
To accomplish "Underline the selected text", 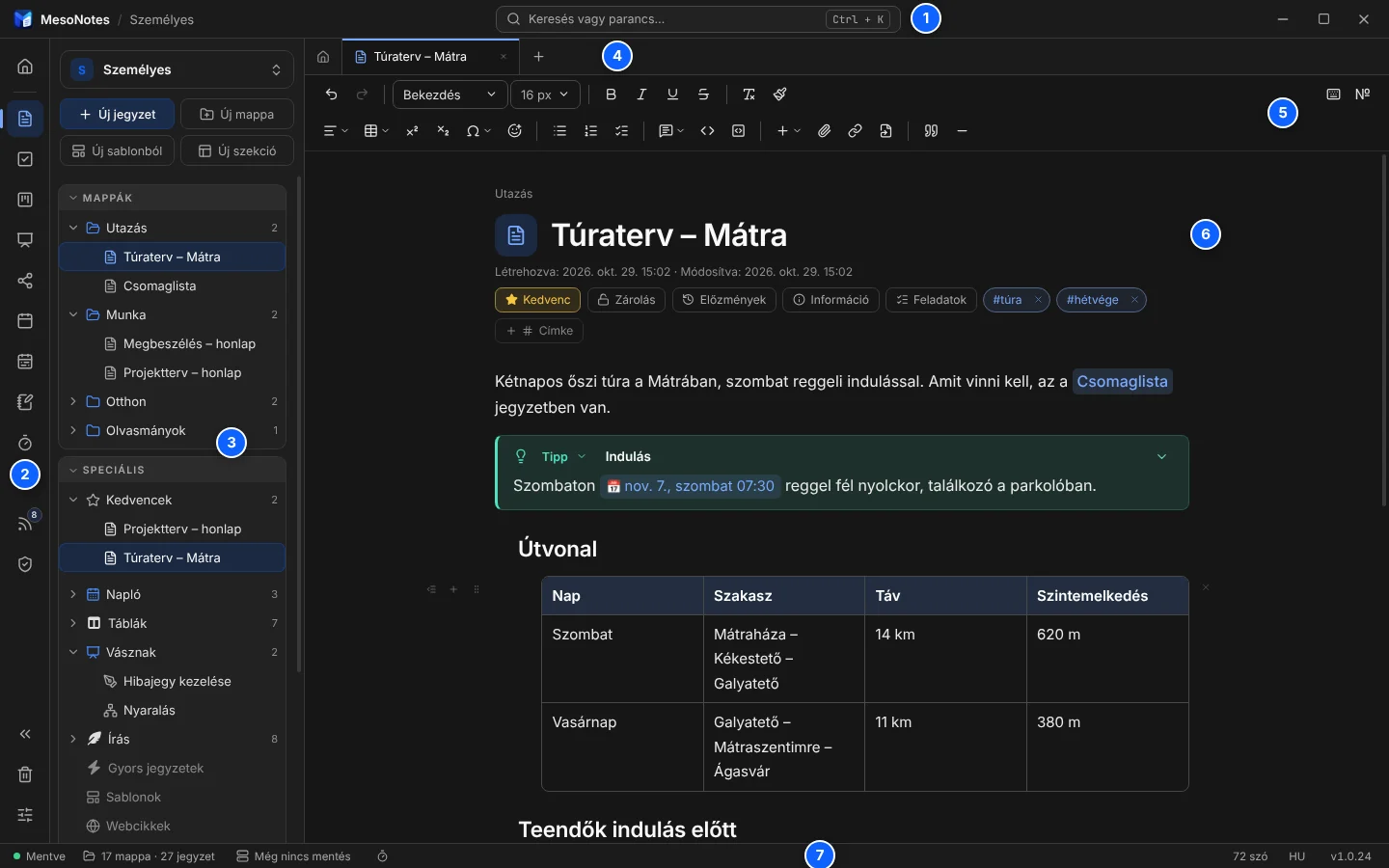I will pyautogui.click(x=672, y=95).
